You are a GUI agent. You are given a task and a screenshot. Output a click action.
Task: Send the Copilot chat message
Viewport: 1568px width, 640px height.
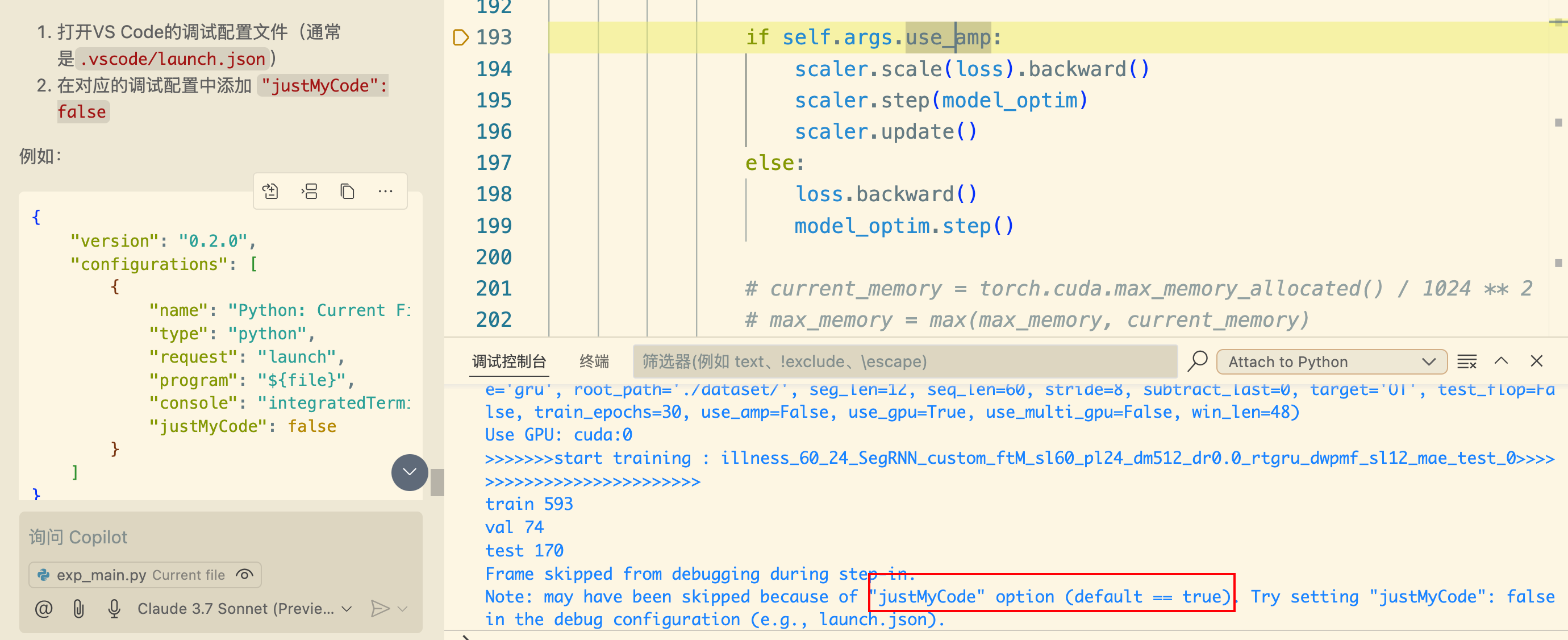(x=380, y=608)
